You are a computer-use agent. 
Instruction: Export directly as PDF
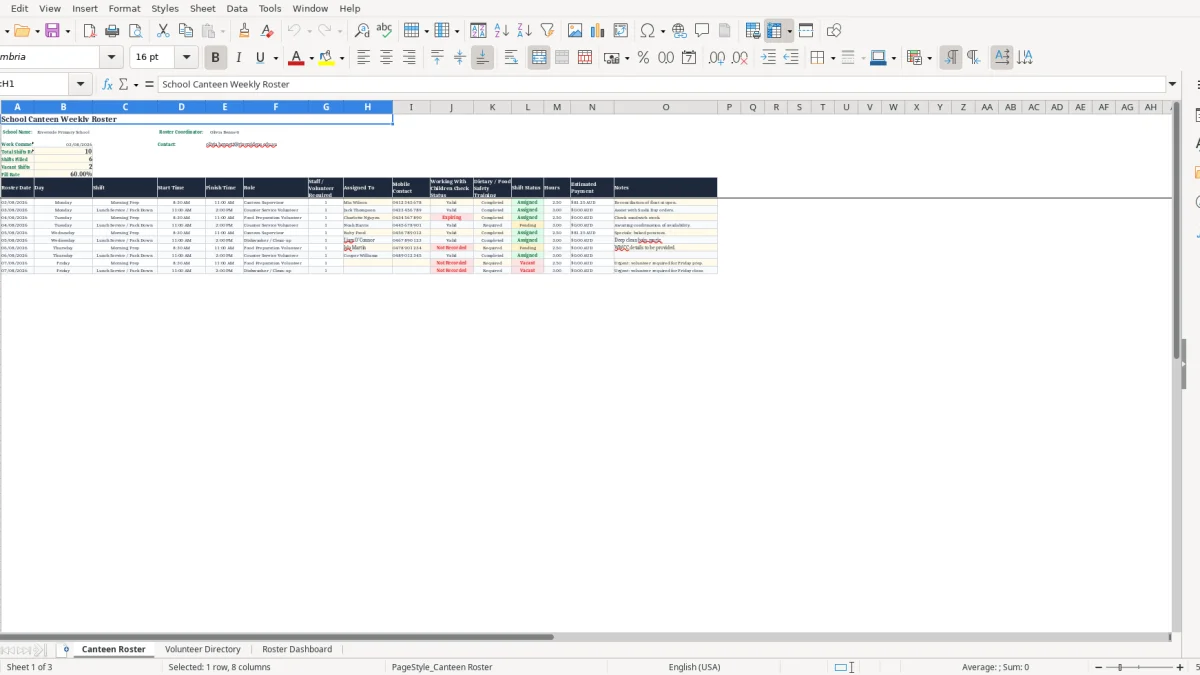pyautogui.click(x=88, y=31)
